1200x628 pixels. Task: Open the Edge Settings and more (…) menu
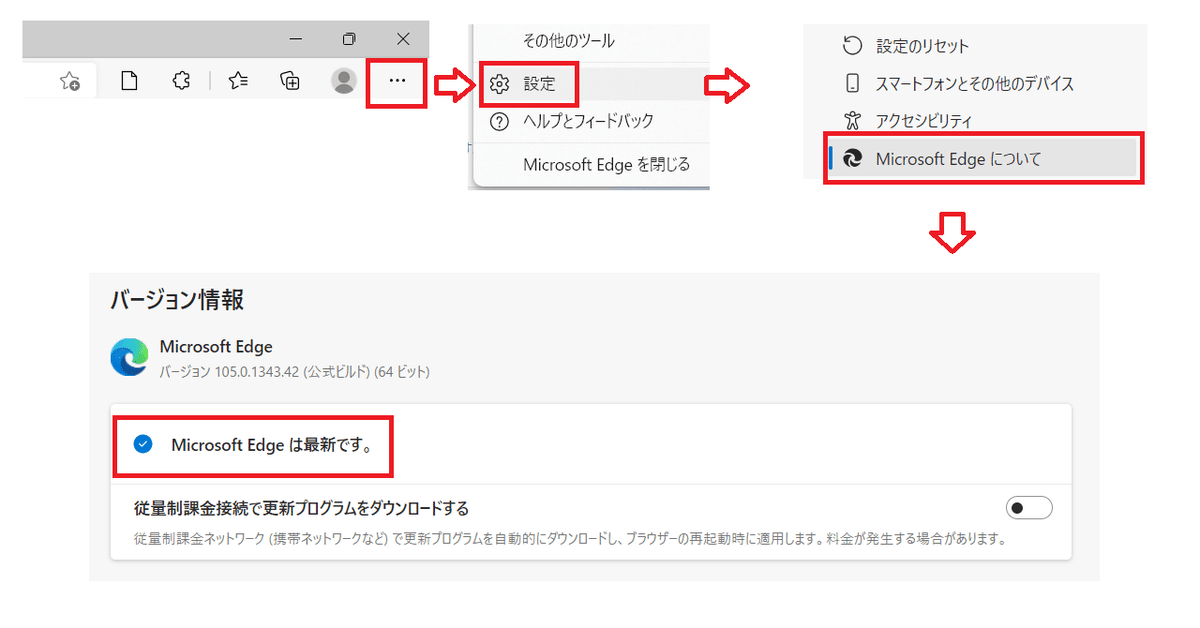click(x=397, y=82)
